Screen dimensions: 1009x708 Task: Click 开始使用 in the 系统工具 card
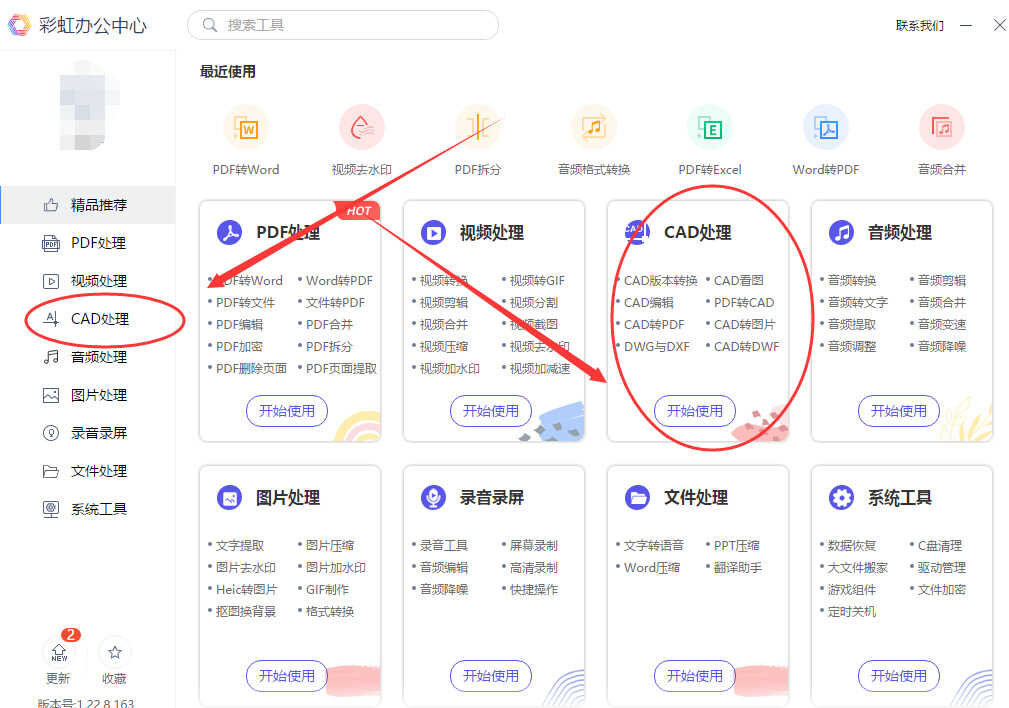click(899, 676)
